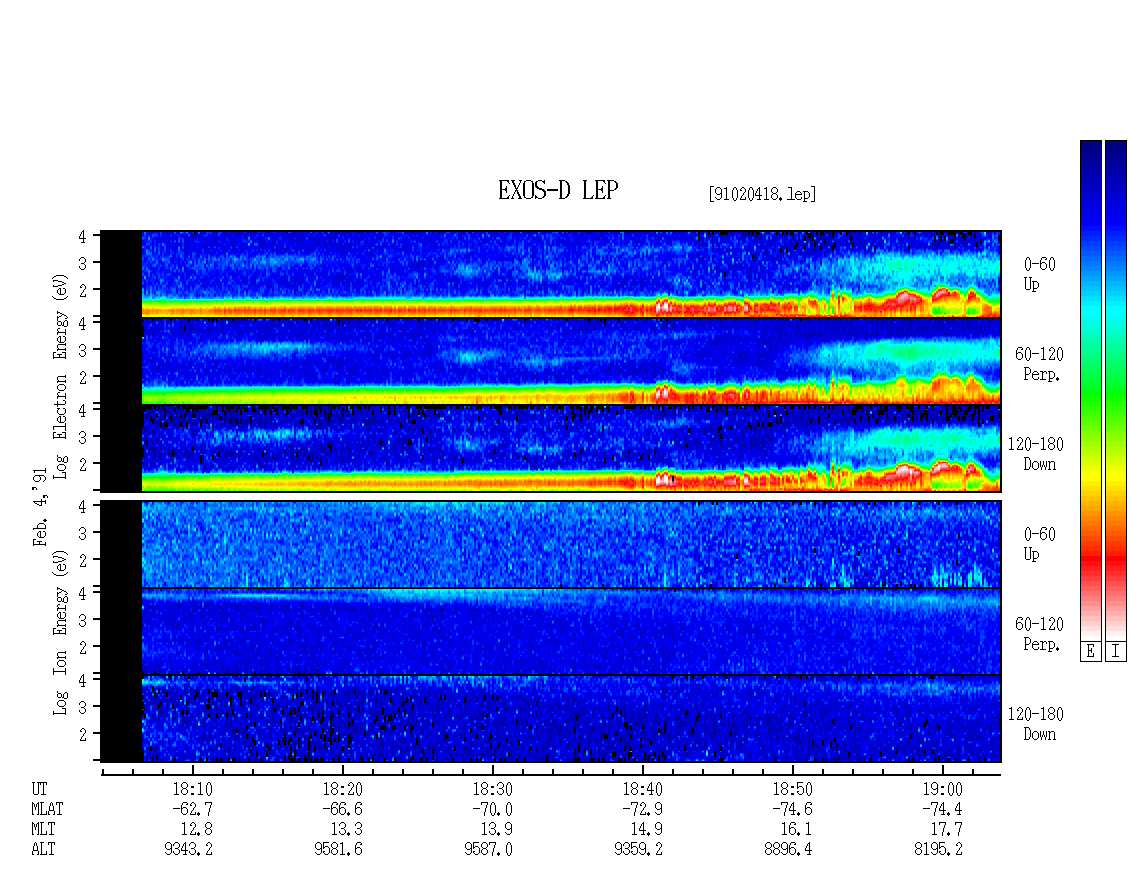Image resolution: width=1130 pixels, height=875 pixels.
Task: Click the MLAT value -72.9
Action: pyautogui.click(x=642, y=809)
